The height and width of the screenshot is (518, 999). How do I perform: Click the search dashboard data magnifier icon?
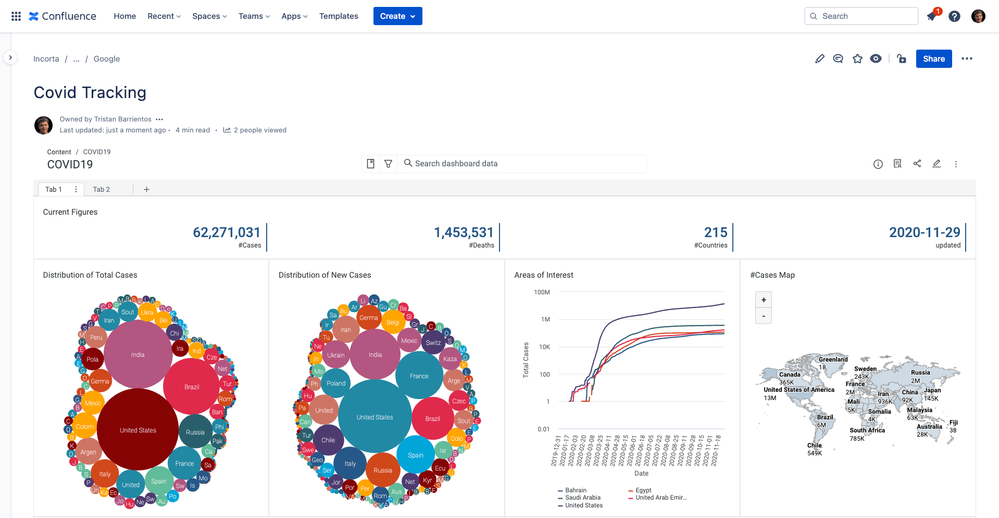pyautogui.click(x=408, y=163)
